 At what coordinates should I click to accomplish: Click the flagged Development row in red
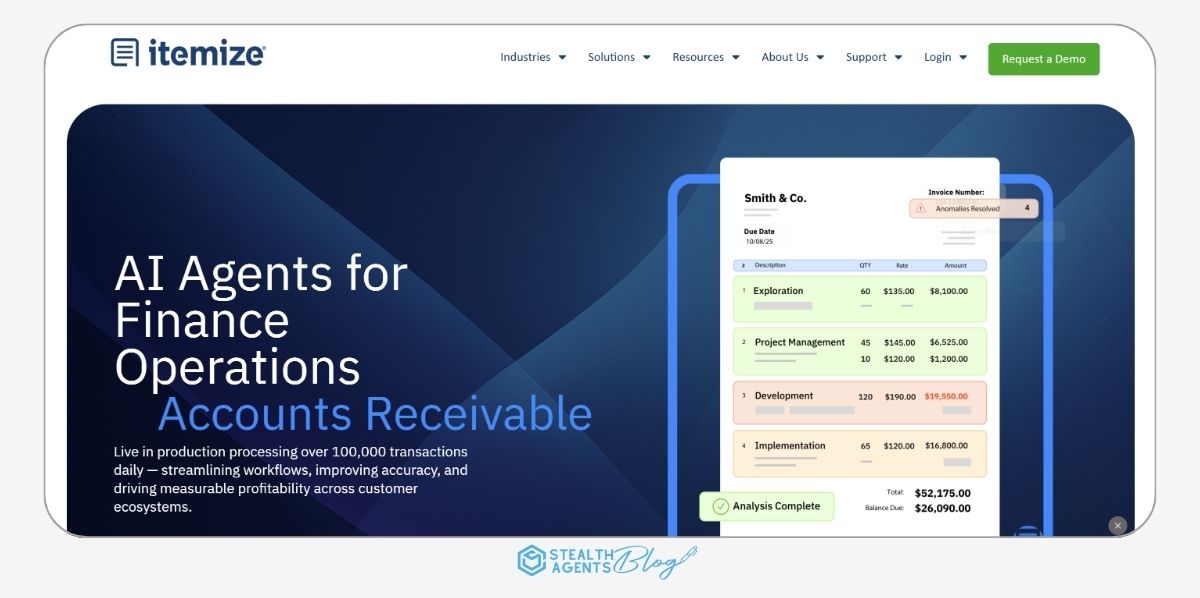tap(859, 402)
